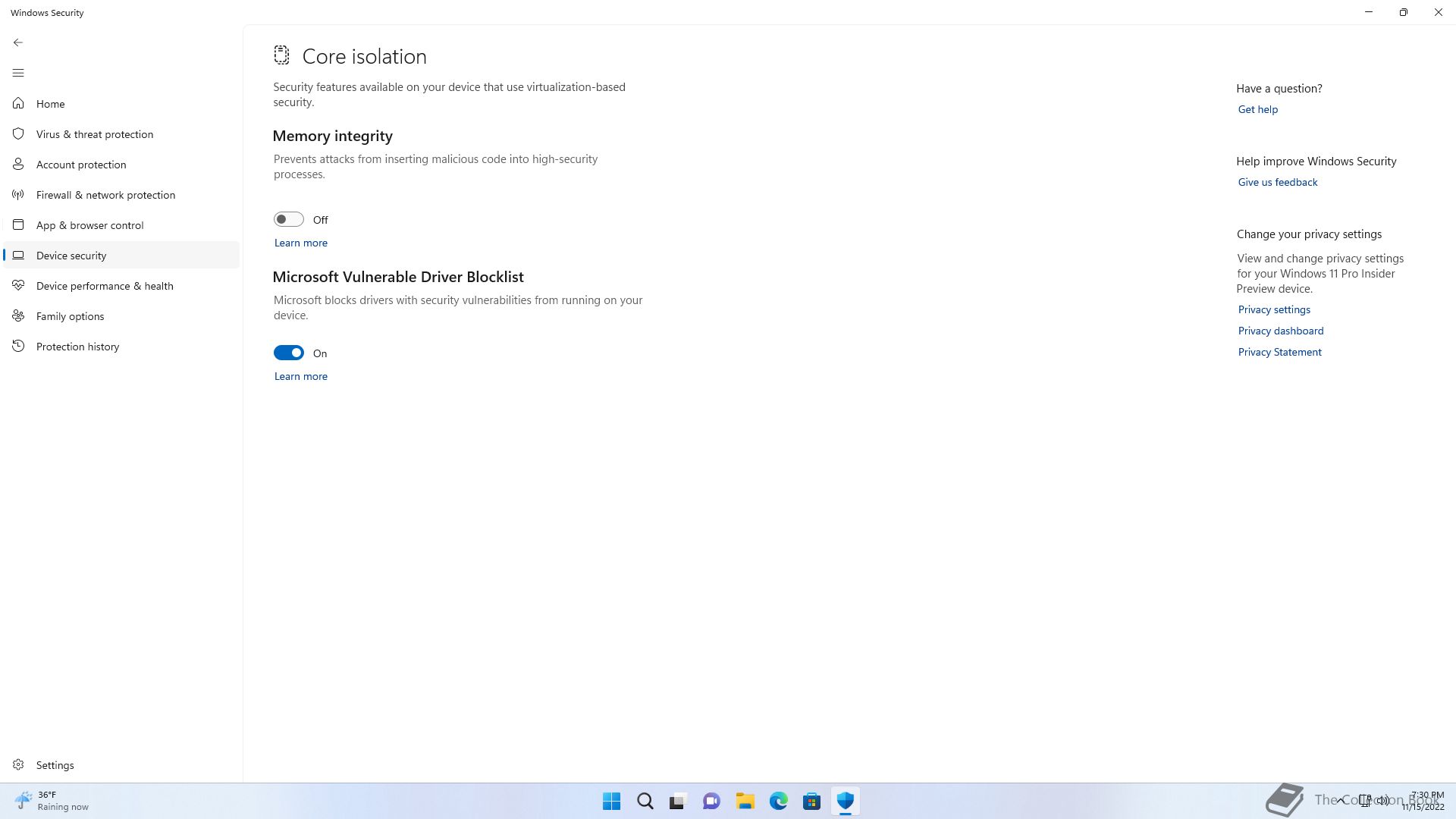
Task: Click the Core isolation chip icon
Action: point(281,55)
